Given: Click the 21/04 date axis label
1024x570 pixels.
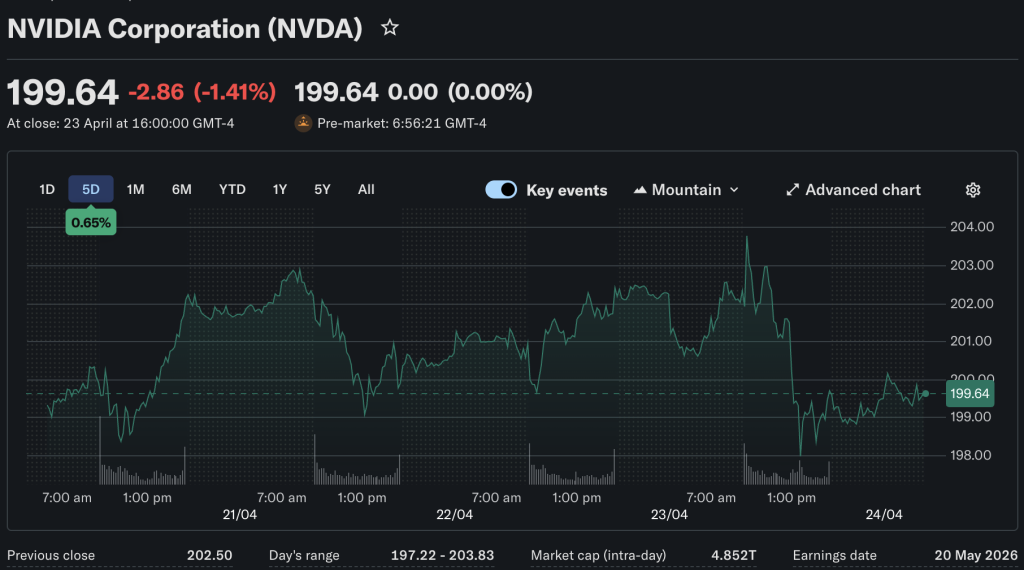Looking at the screenshot, I should tap(240, 515).
